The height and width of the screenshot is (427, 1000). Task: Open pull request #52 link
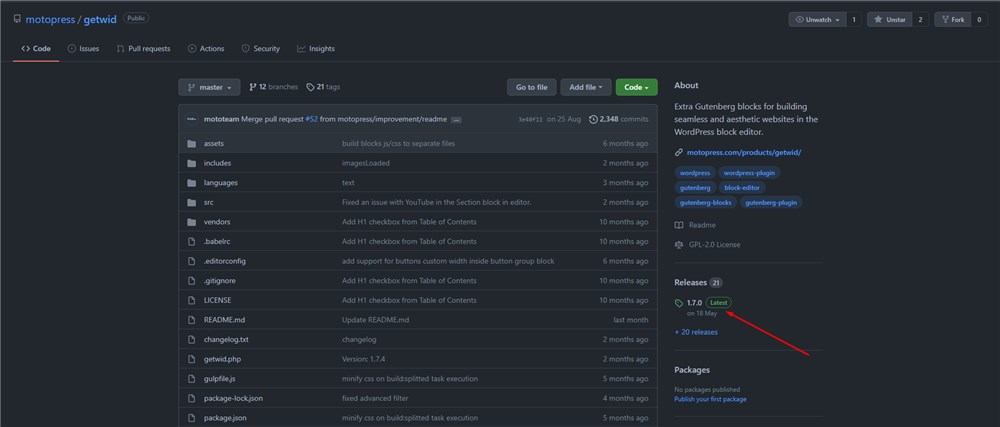(x=311, y=119)
